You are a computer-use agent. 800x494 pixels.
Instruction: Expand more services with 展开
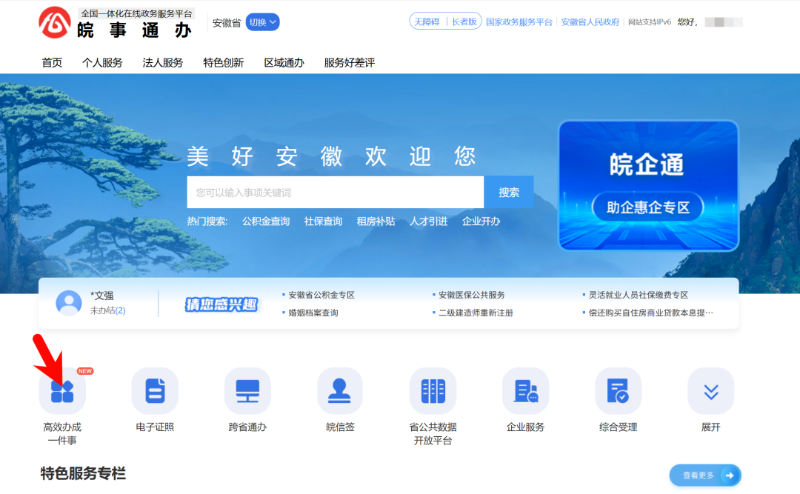pyautogui.click(x=711, y=391)
